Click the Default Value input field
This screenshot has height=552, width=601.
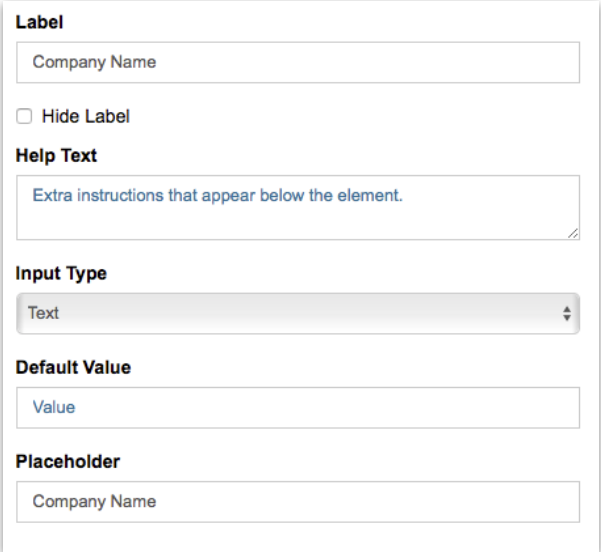(x=298, y=407)
